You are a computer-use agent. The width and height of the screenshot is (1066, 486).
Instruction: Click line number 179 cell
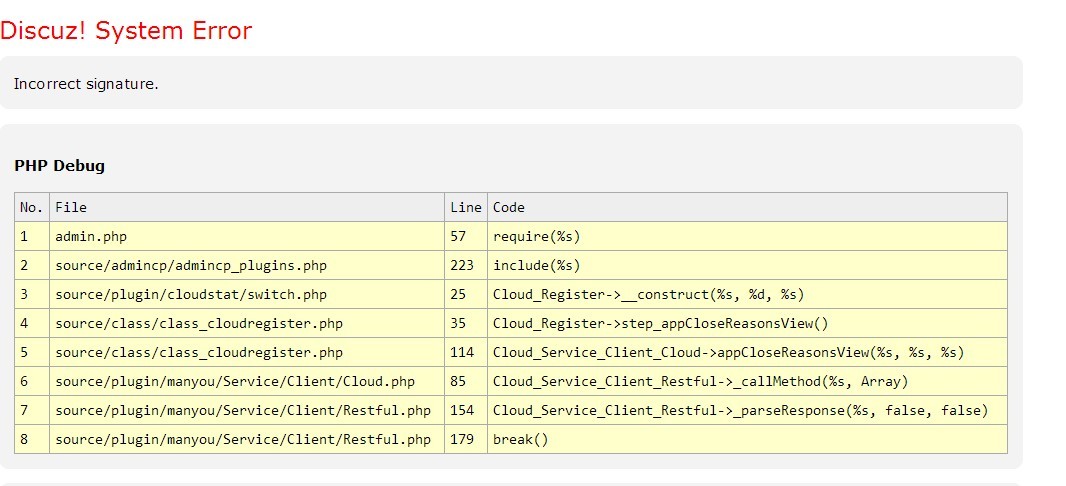(x=462, y=439)
